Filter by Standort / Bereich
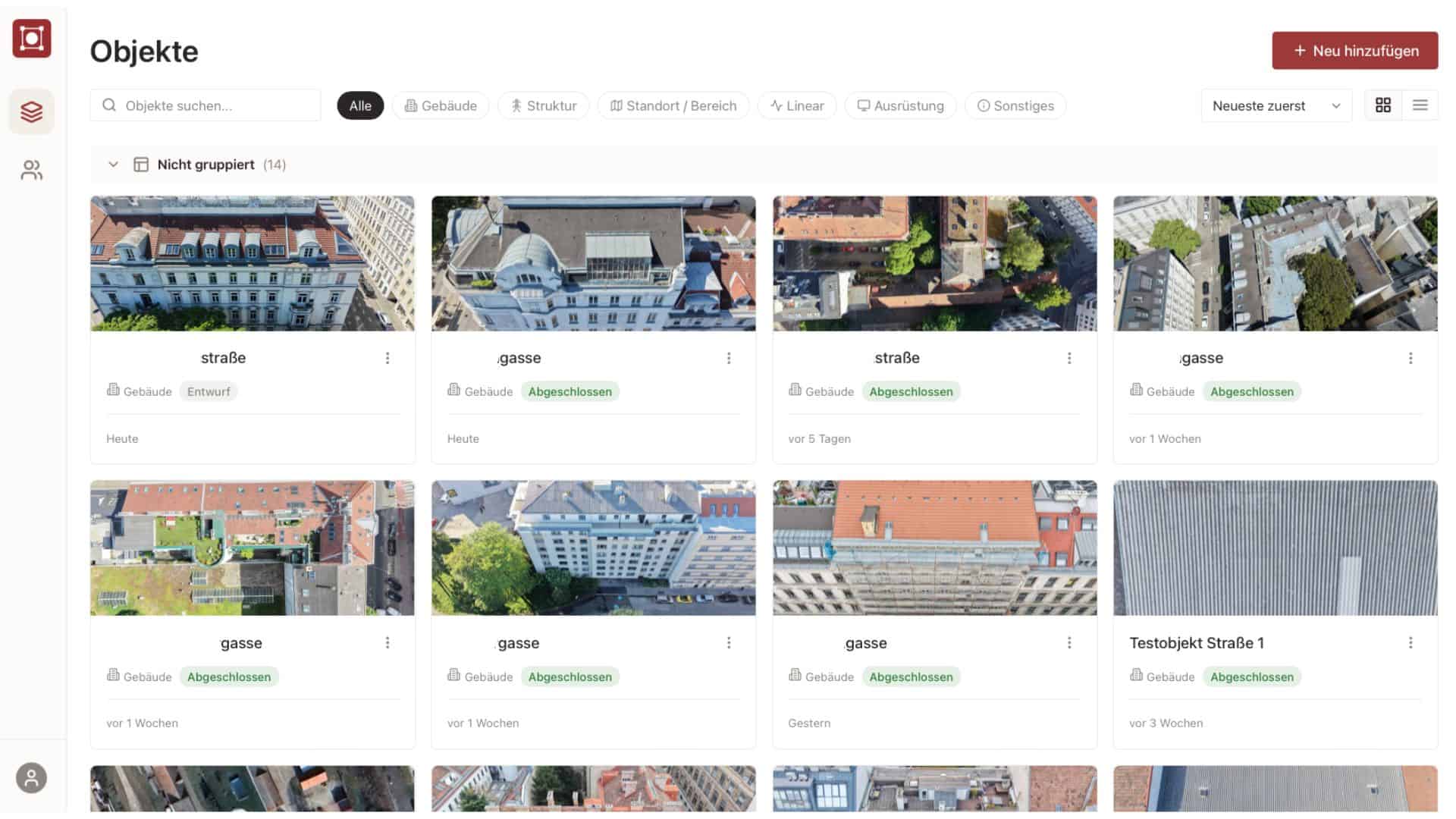This screenshot has height=819, width=1456. point(673,105)
